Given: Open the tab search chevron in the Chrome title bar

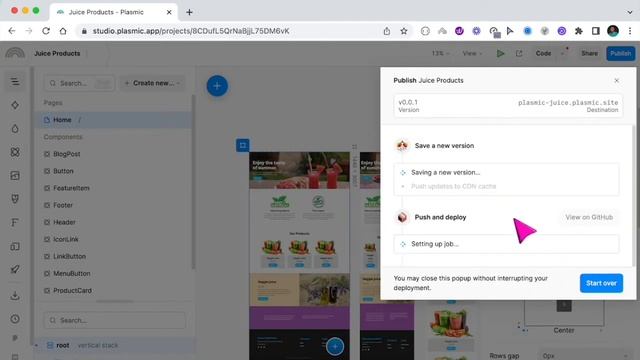Looking at the screenshot, I should pos(630,12).
